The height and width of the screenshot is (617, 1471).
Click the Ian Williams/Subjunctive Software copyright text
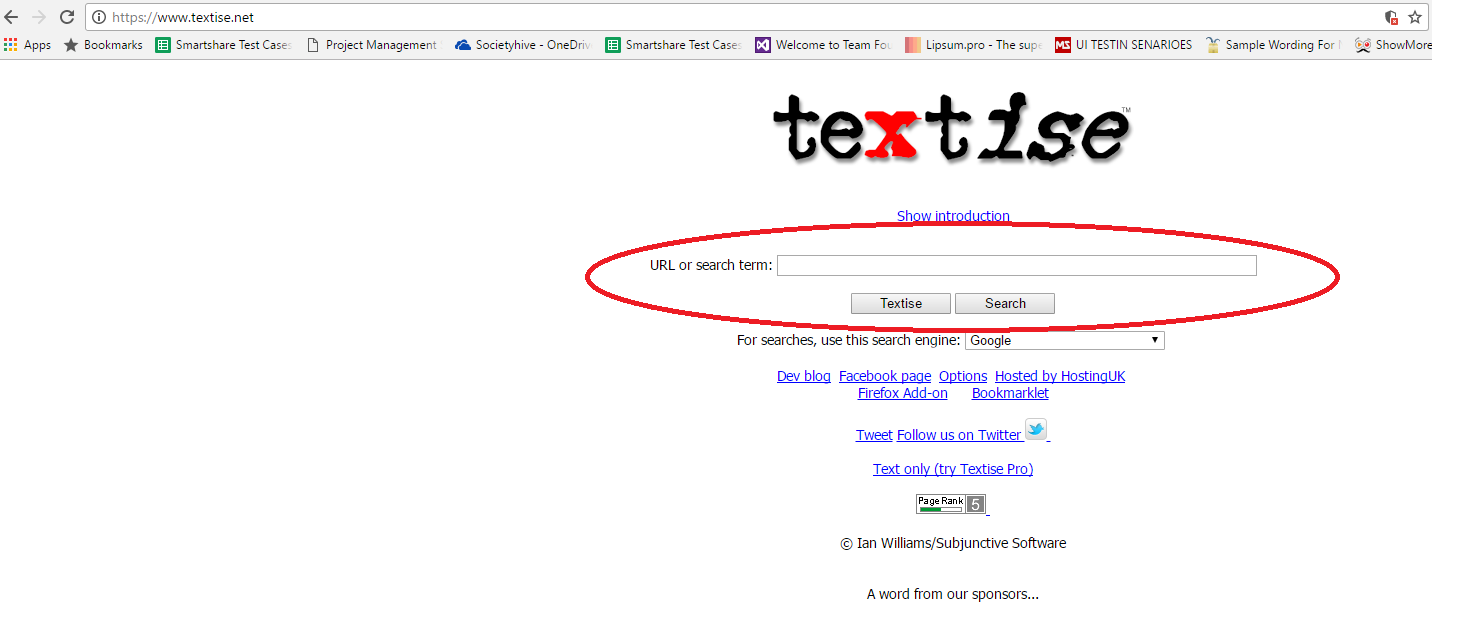[953, 543]
